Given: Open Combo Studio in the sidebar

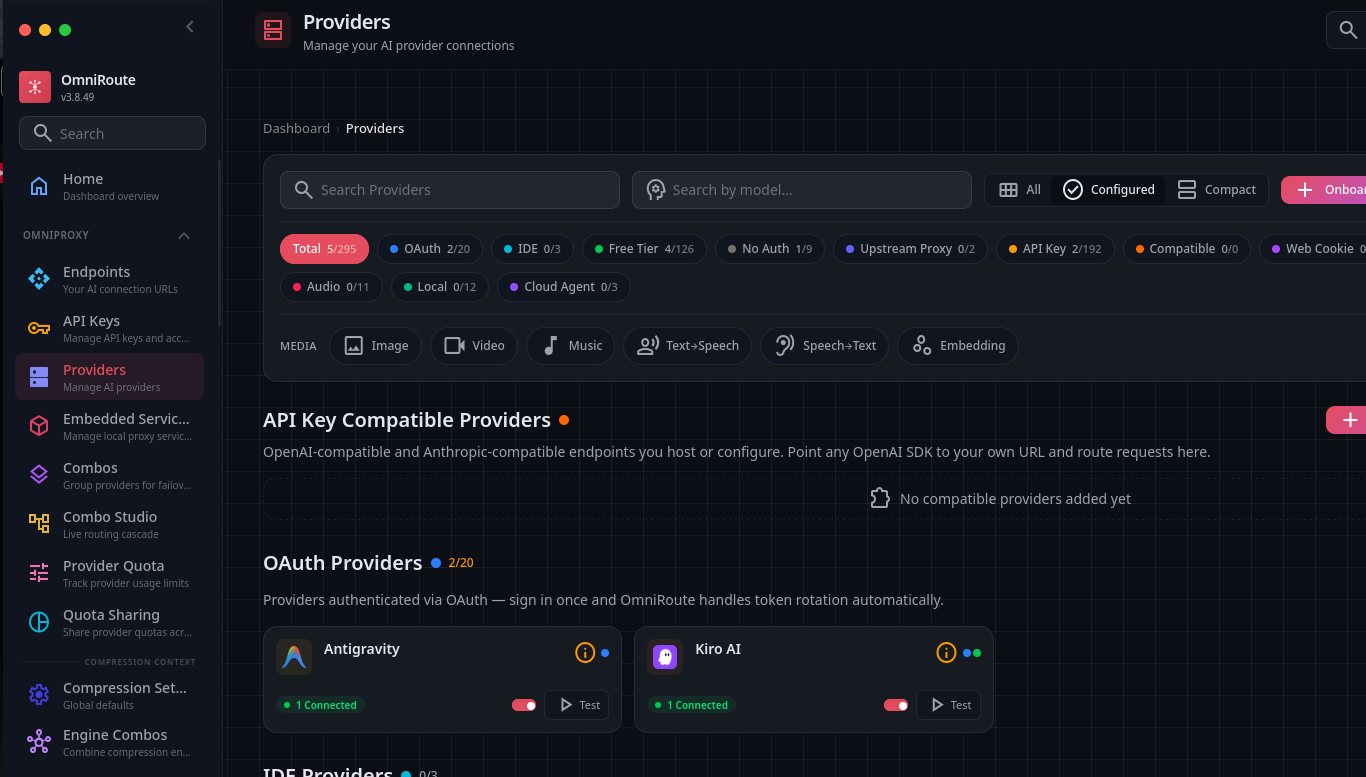Looking at the screenshot, I should [109, 525].
